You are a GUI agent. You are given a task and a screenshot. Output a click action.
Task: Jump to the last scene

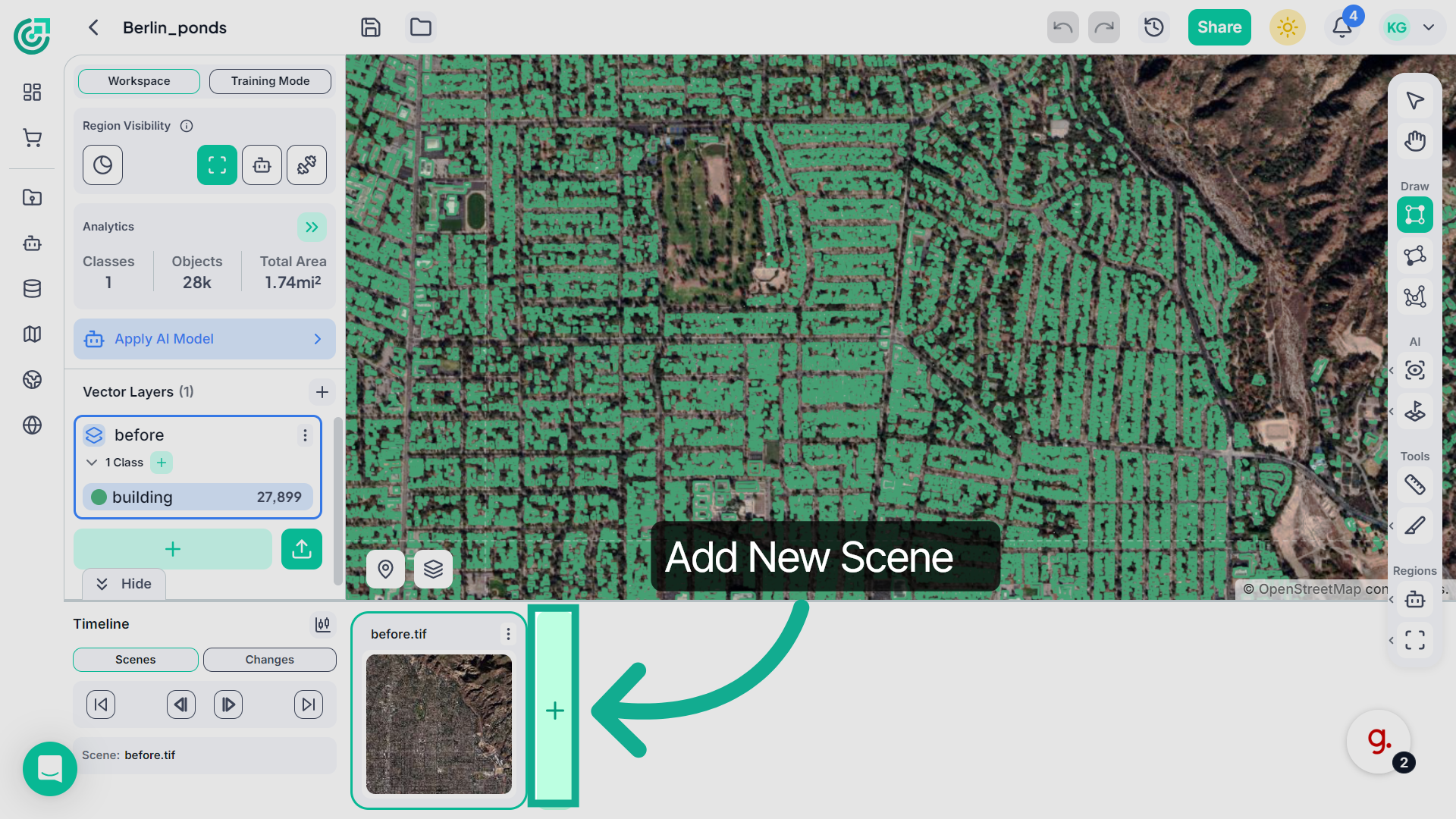click(309, 704)
